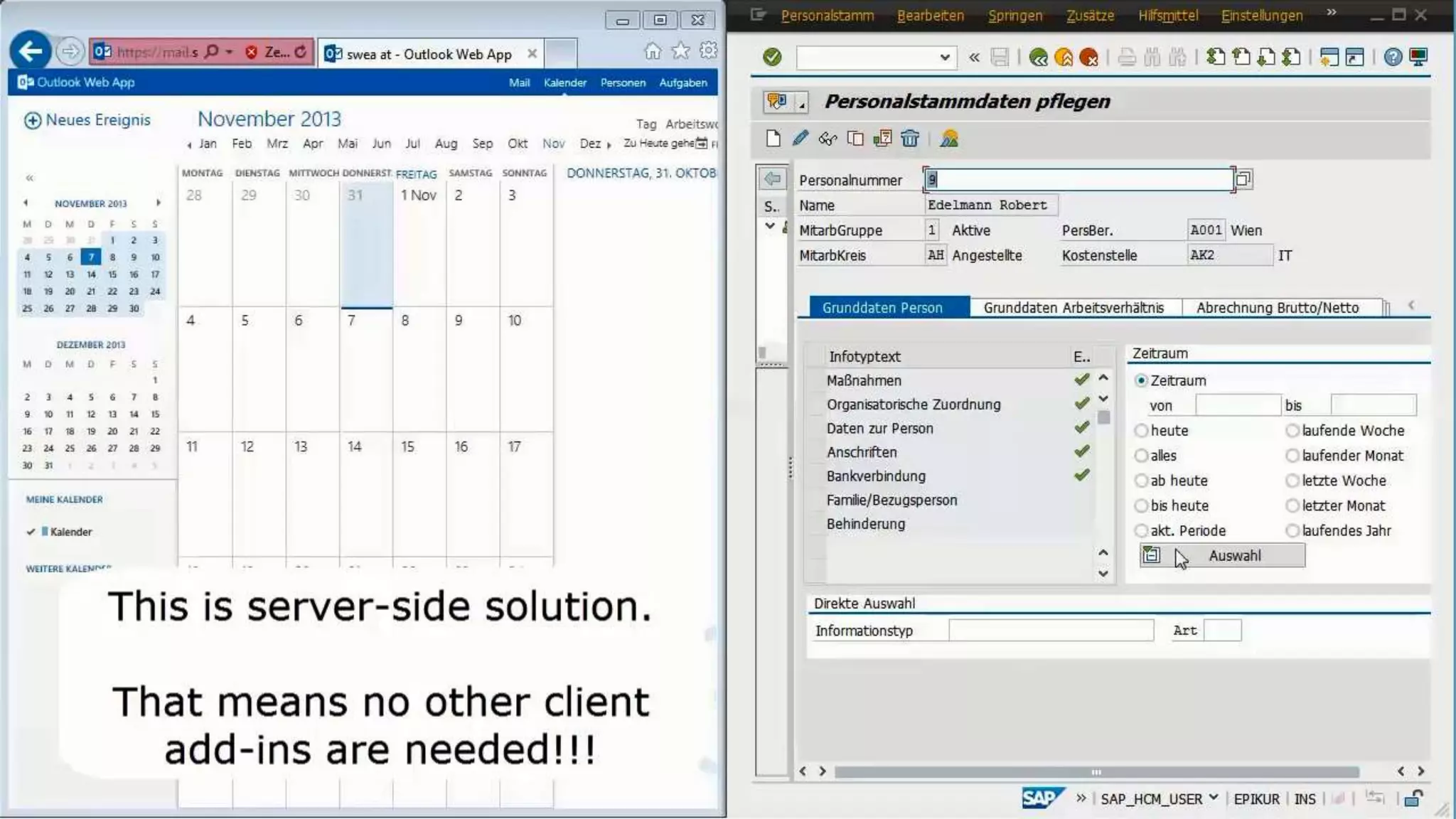Open the Bearbeiten menu

930,15
